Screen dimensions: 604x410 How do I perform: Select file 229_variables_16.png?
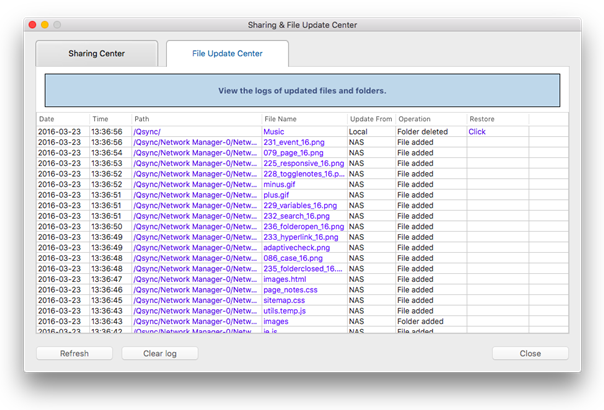(x=300, y=205)
